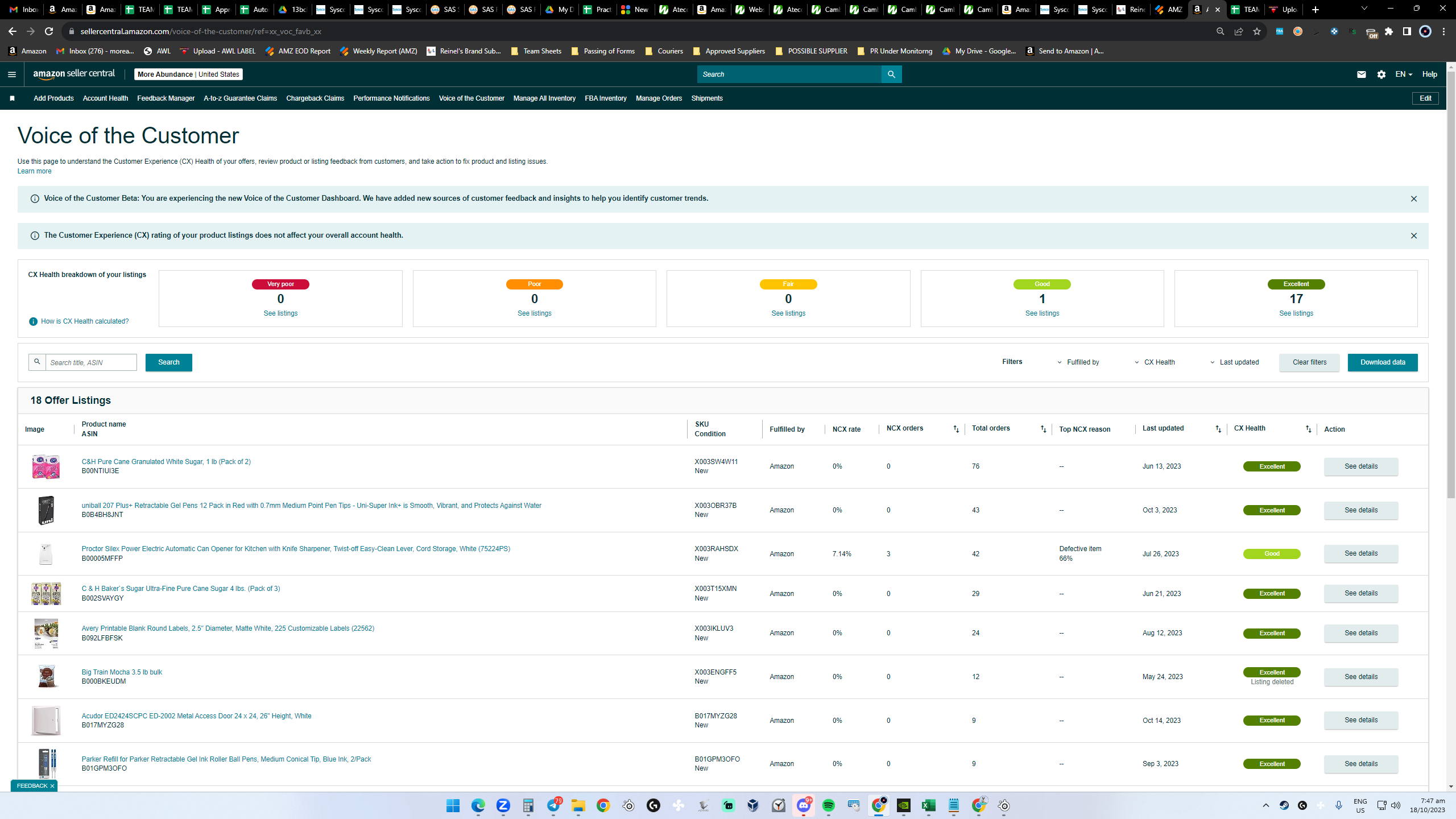The image size is (1456, 819).
Task: See details for Proctor Silex Can Opener
Action: tap(1361, 553)
